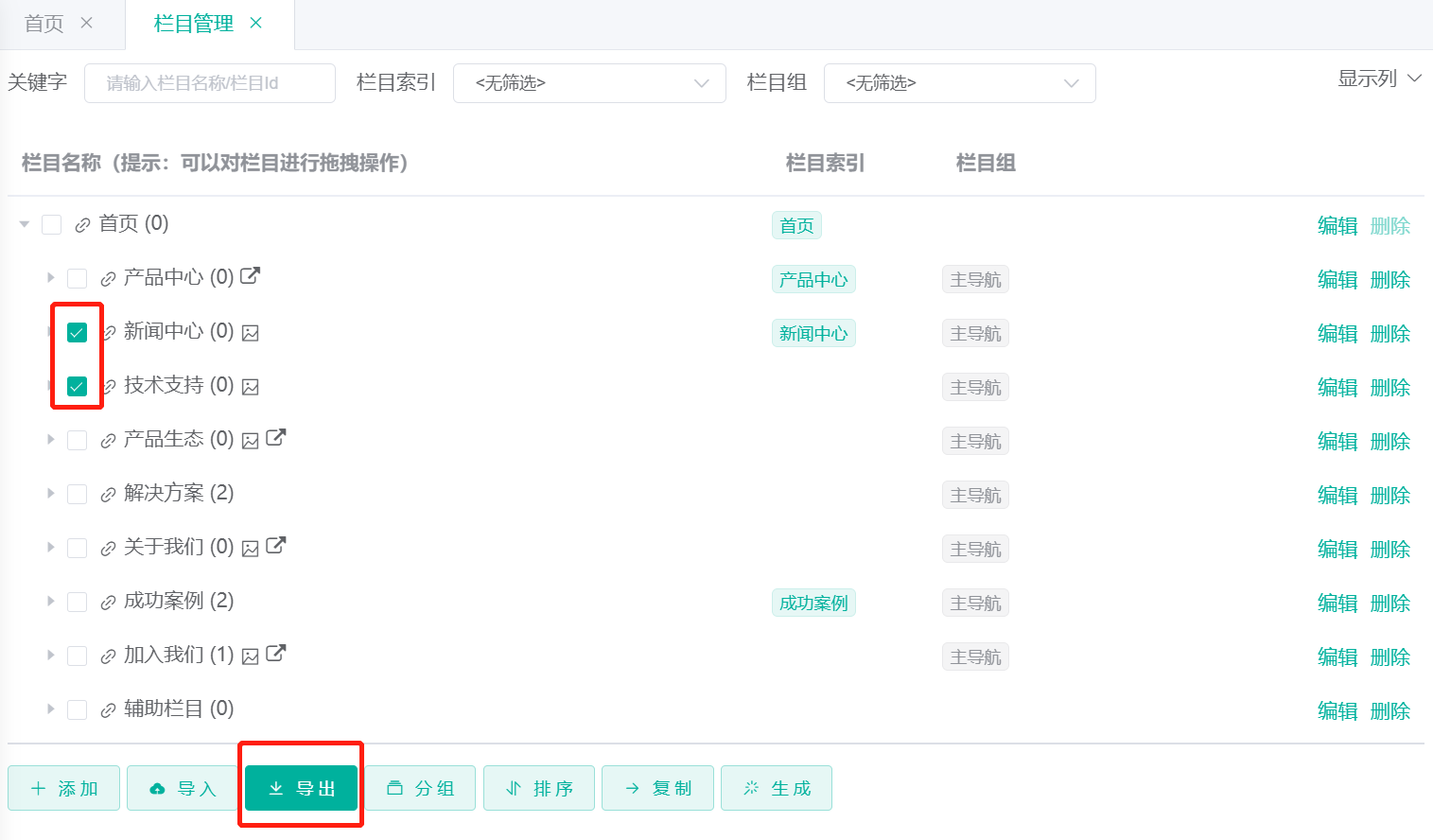1433x840 pixels.
Task: Open the 显示列 column menu
Action: pos(1379,79)
